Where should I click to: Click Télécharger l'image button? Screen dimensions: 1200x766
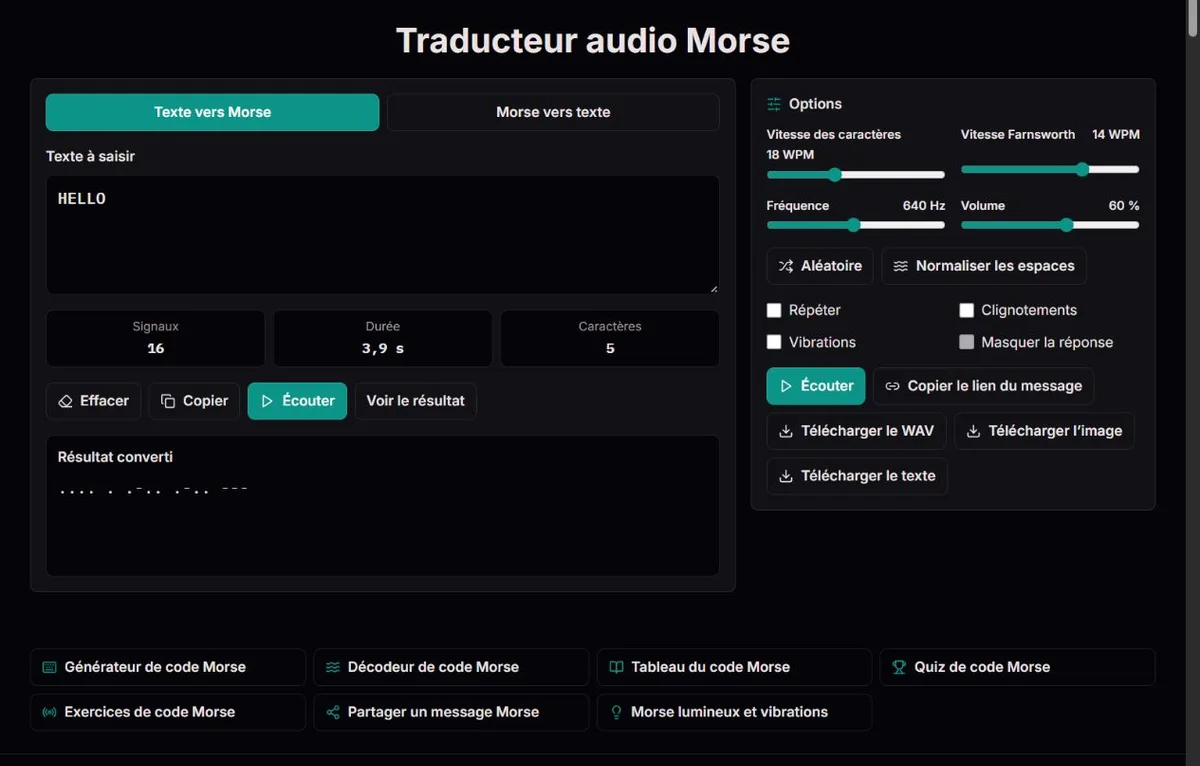(1044, 431)
